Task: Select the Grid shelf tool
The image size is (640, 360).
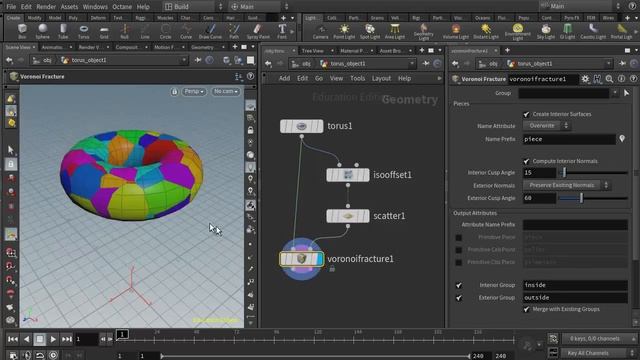Action: point(104,31)
